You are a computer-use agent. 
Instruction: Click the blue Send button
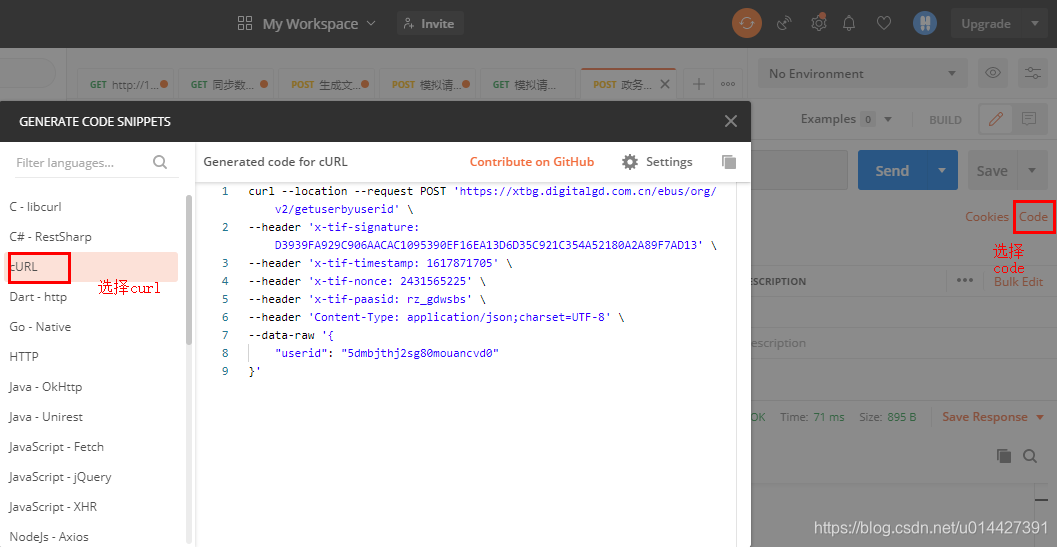[893, 170]
